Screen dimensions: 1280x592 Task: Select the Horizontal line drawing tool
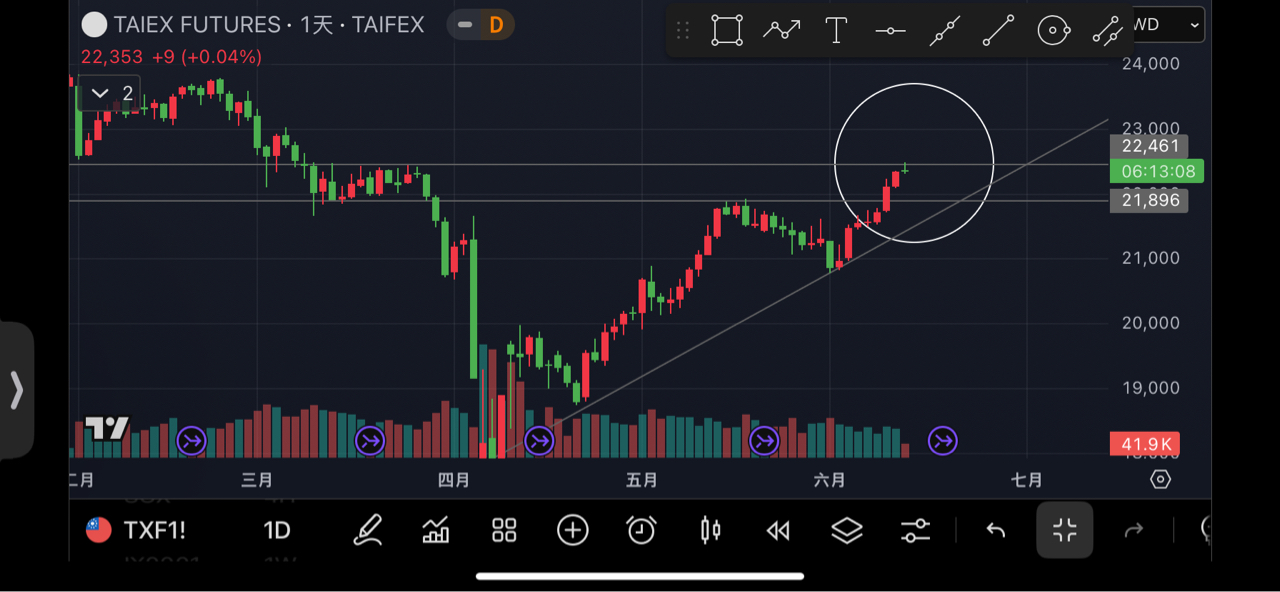click(890, 31)
